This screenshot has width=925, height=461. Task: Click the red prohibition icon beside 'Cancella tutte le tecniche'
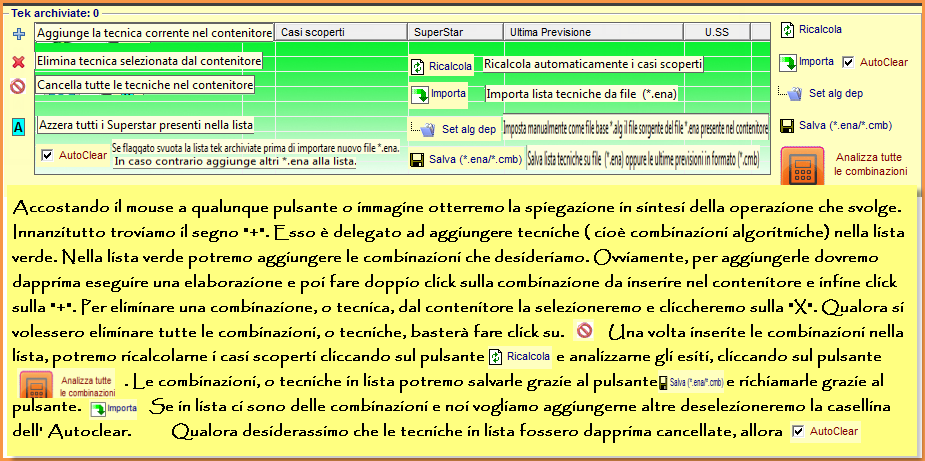click(x=18, y=86)
